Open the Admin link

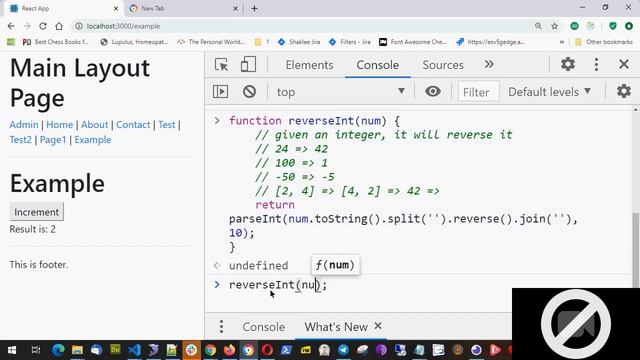point(24,124)
